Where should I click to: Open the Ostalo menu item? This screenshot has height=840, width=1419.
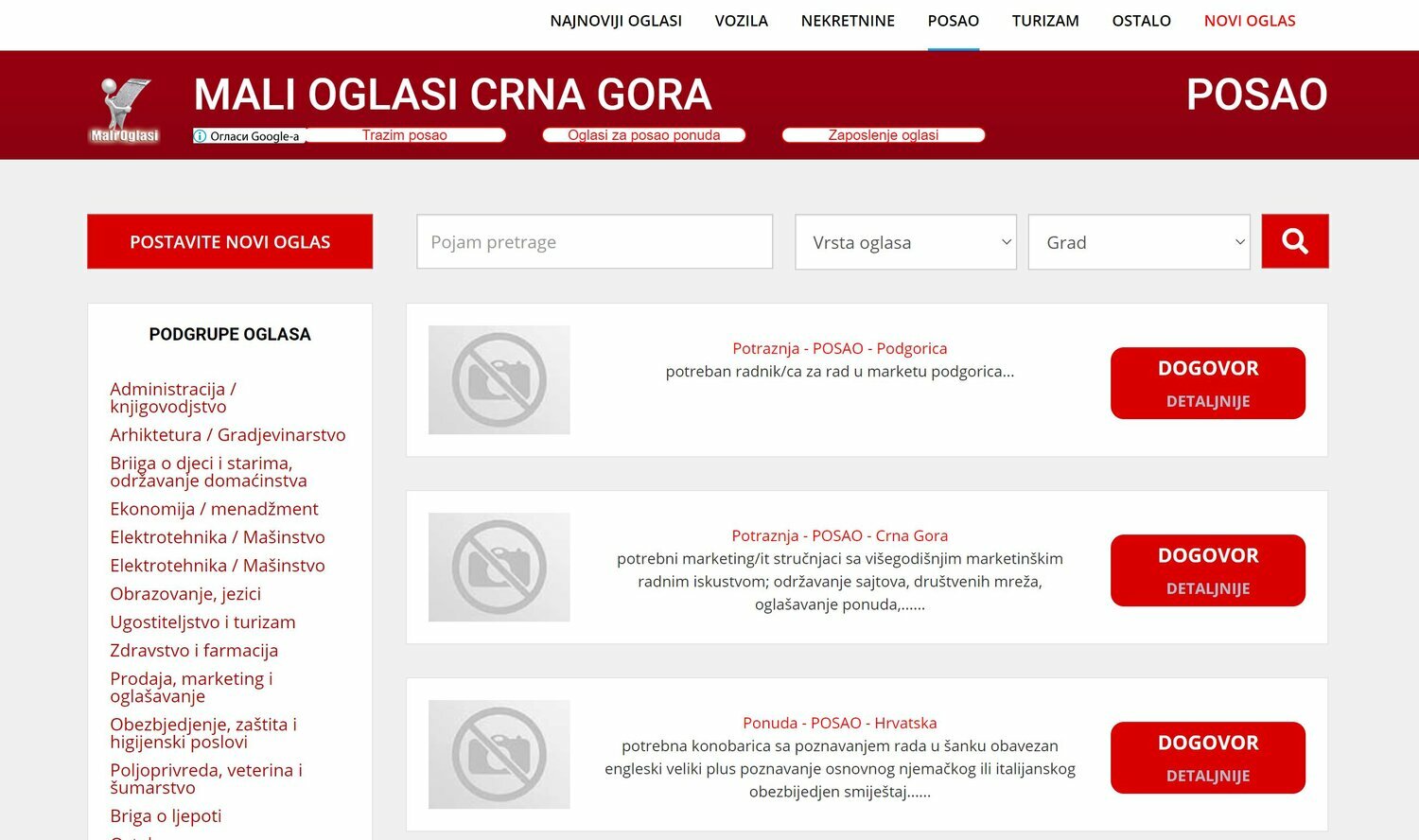click(1142, 21)
